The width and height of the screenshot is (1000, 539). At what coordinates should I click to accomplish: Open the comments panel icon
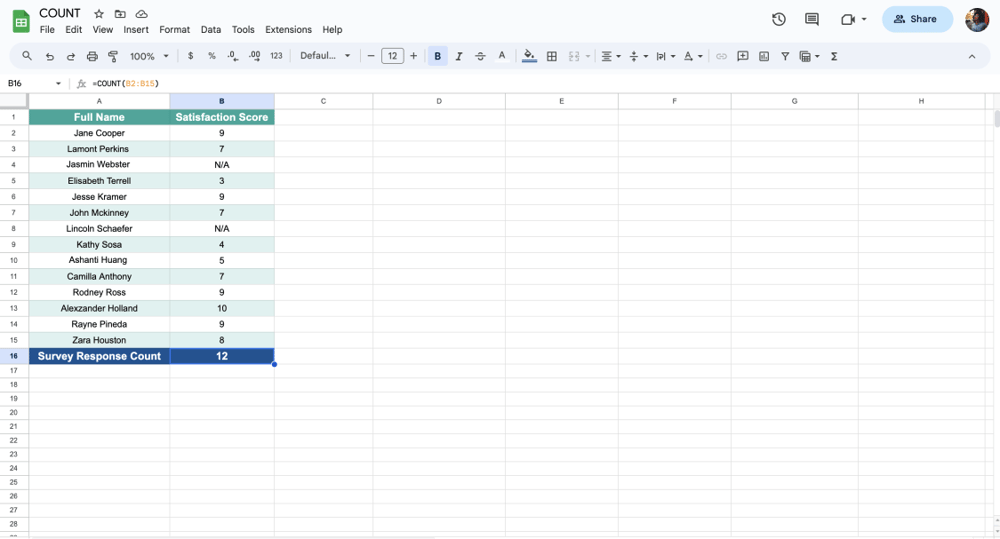(x=812, y=19)
